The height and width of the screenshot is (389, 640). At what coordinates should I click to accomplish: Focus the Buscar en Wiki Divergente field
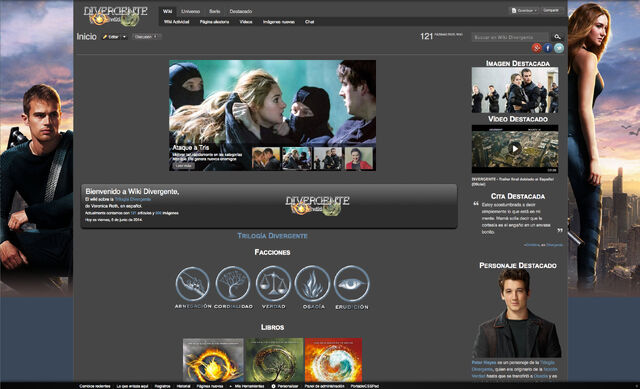point(510,37)
